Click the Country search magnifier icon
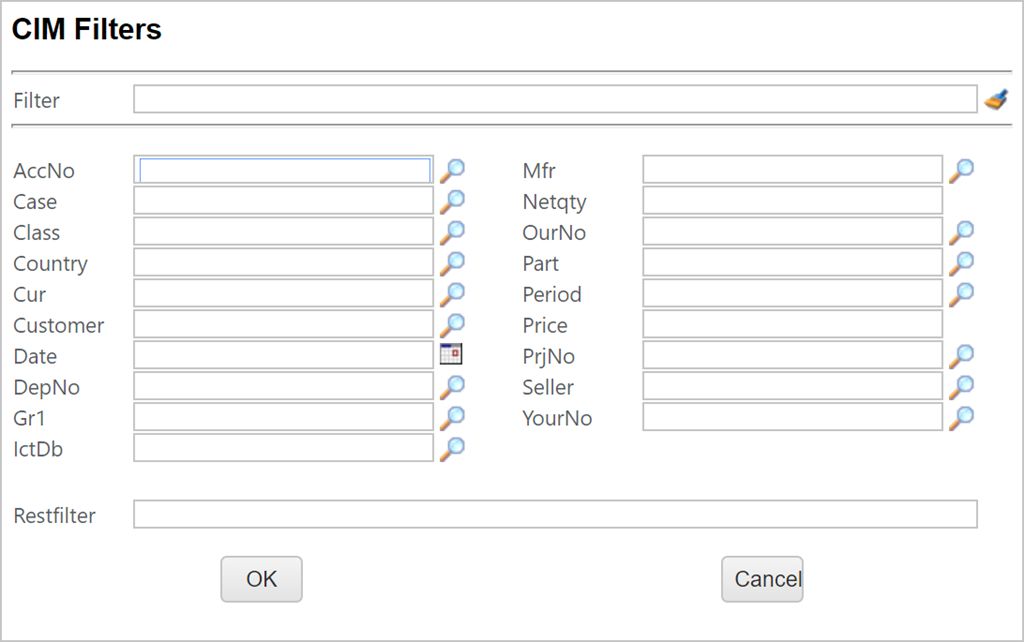The image size is (1024, 642). (453, 263)
